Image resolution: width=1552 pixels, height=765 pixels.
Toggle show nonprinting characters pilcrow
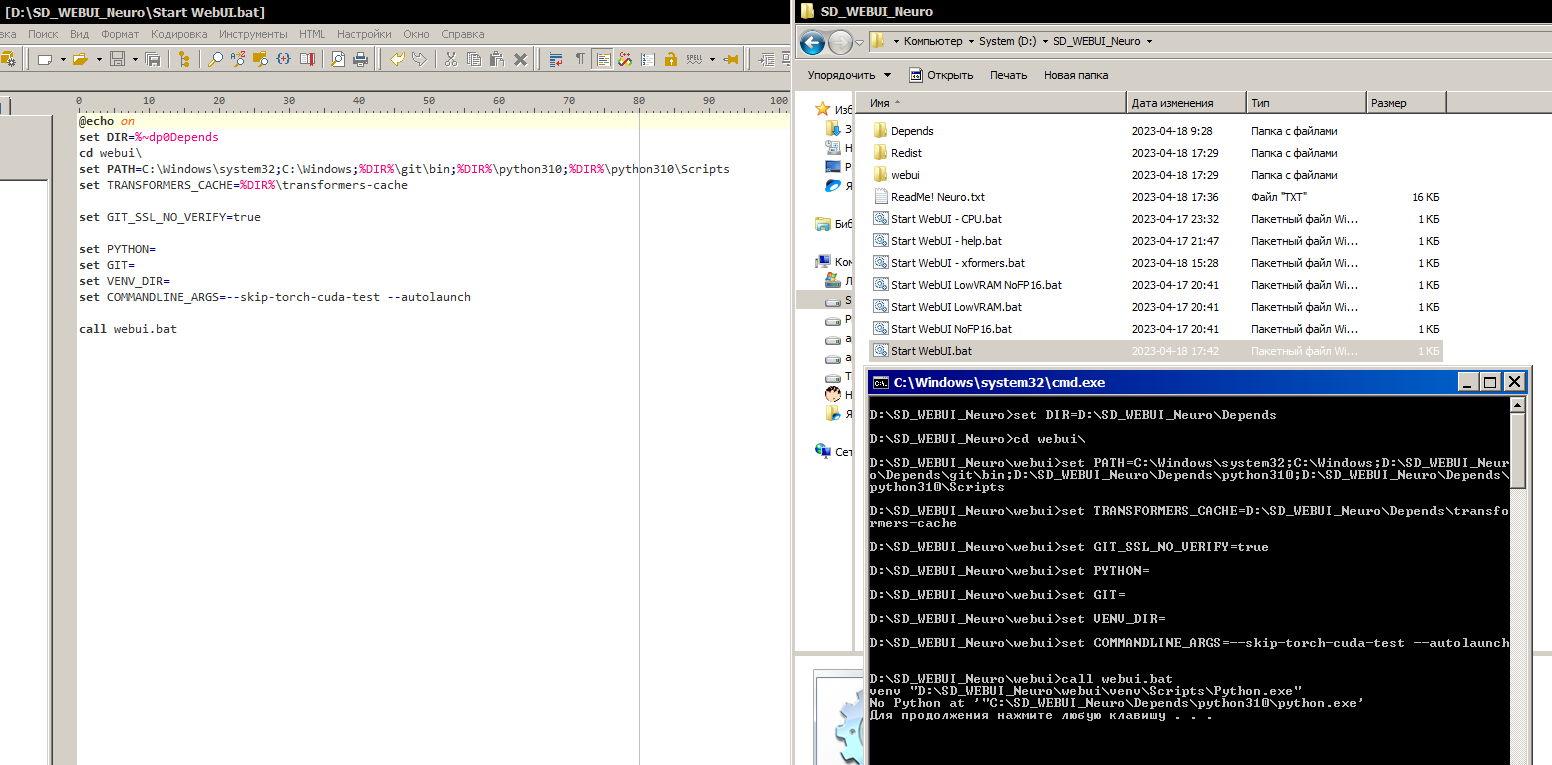click(x=580, y=60)
